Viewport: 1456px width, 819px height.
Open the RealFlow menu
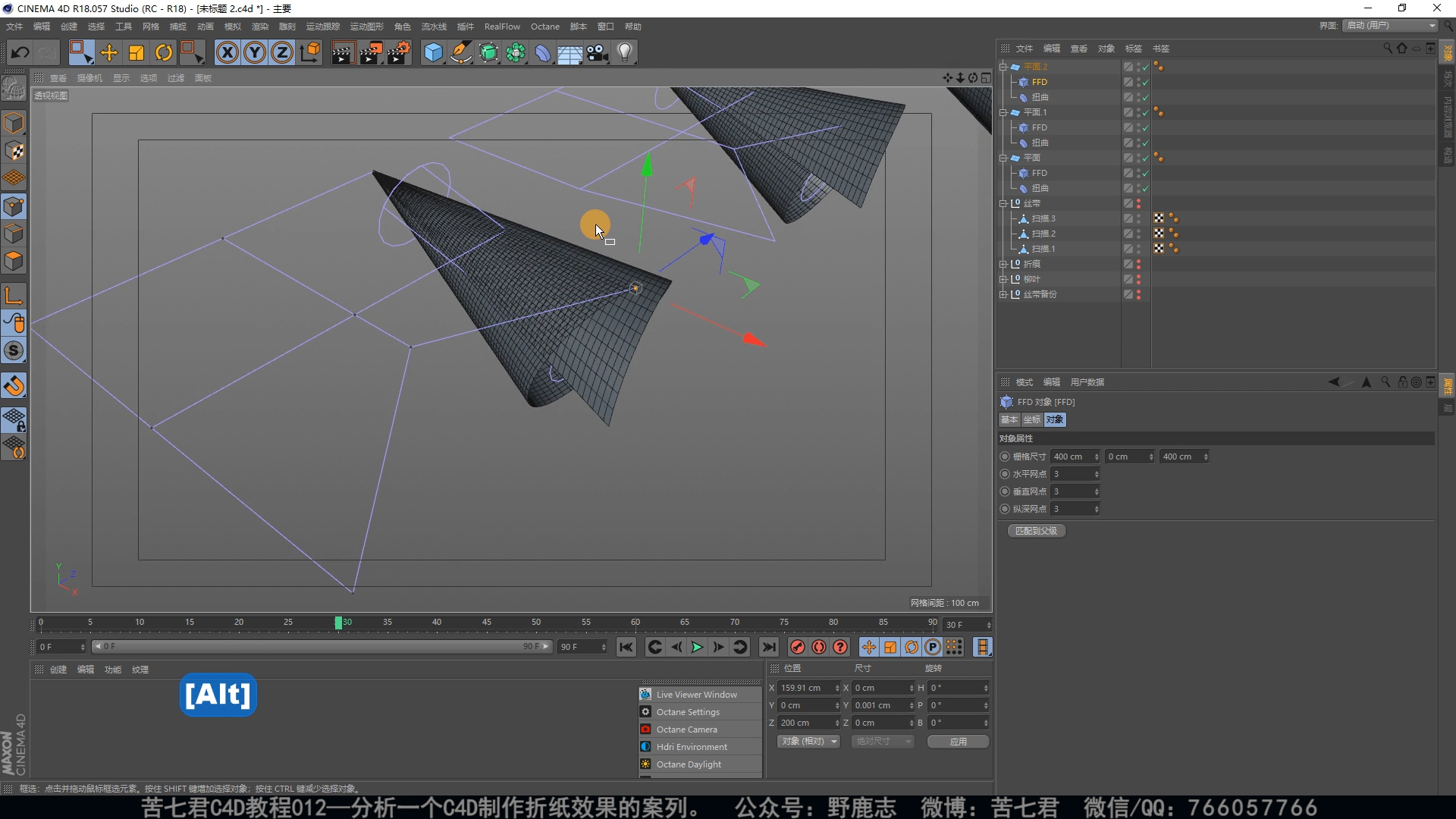[502, 27]
